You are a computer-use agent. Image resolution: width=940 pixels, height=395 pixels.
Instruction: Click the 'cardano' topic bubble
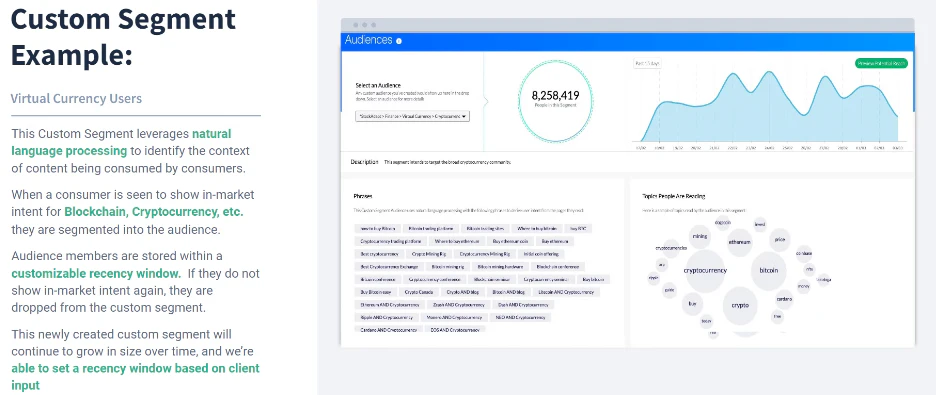coord(784,298)
